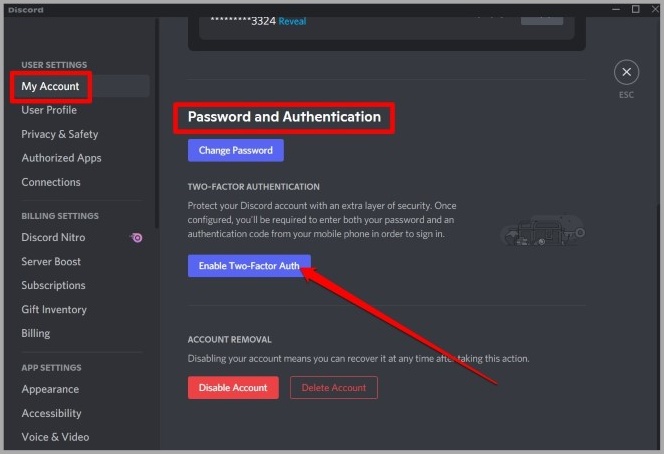
Task: Click the USER SETTINGS sidebar header
Action: coord(54,65)
